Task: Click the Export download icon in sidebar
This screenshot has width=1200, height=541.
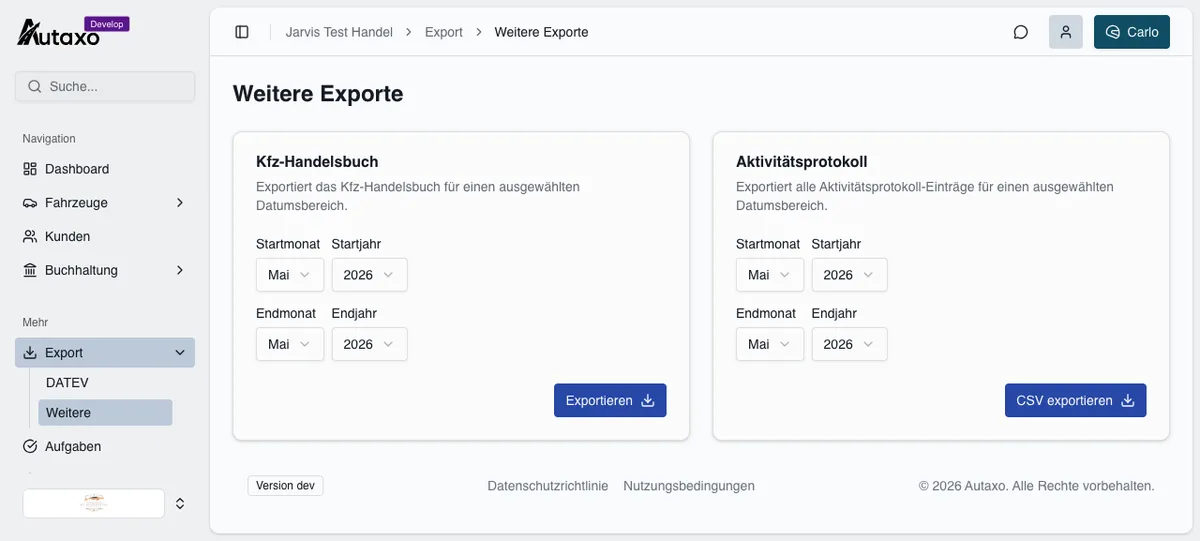Action: tap(30, 353)
